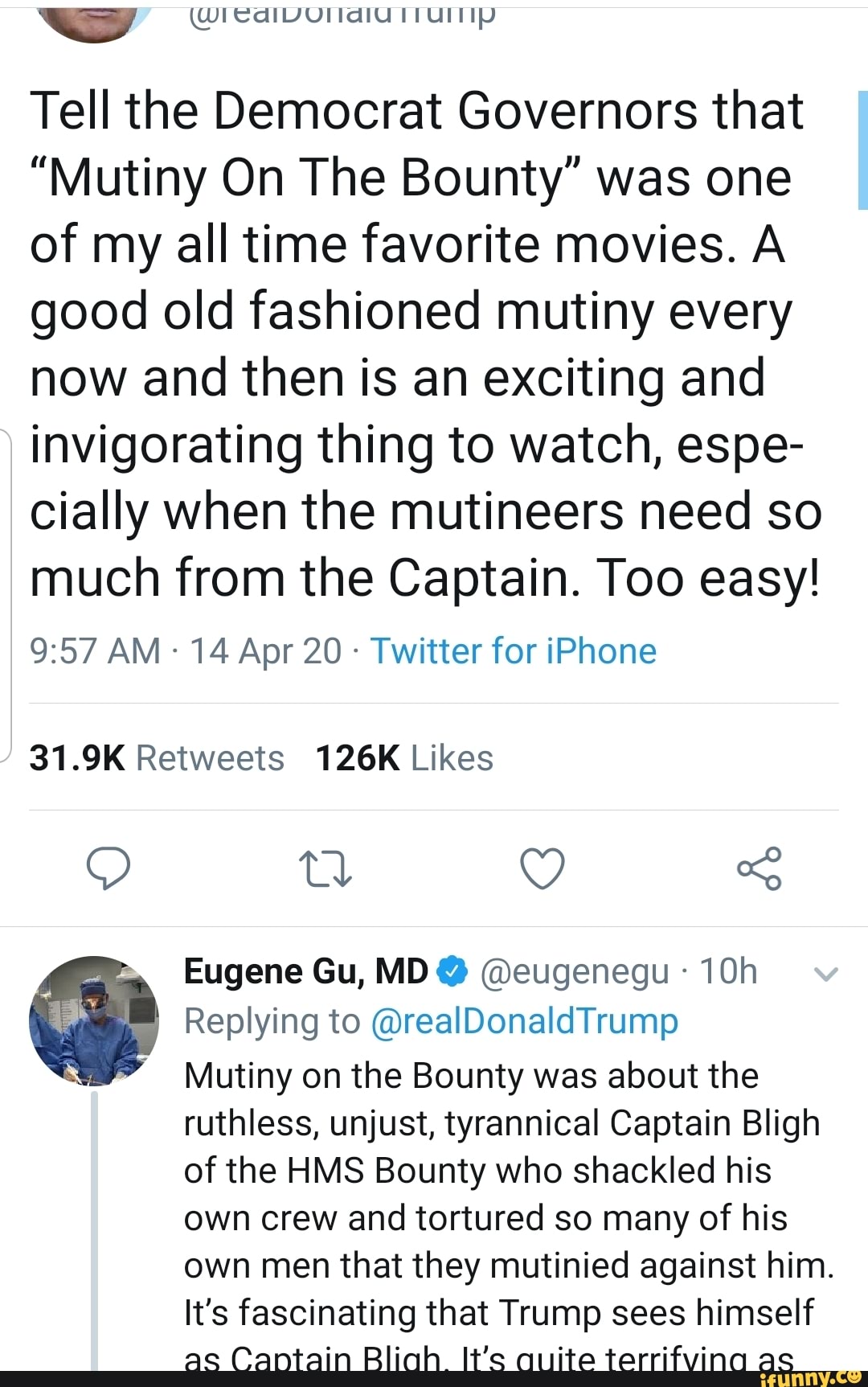
Task: Open Eugene Gu's surgeon profile picture
Action: click(x=94, y=1020)
